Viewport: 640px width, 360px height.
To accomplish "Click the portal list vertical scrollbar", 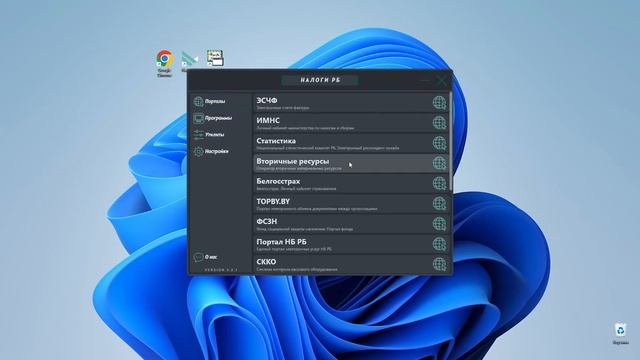I will [450, 141].
